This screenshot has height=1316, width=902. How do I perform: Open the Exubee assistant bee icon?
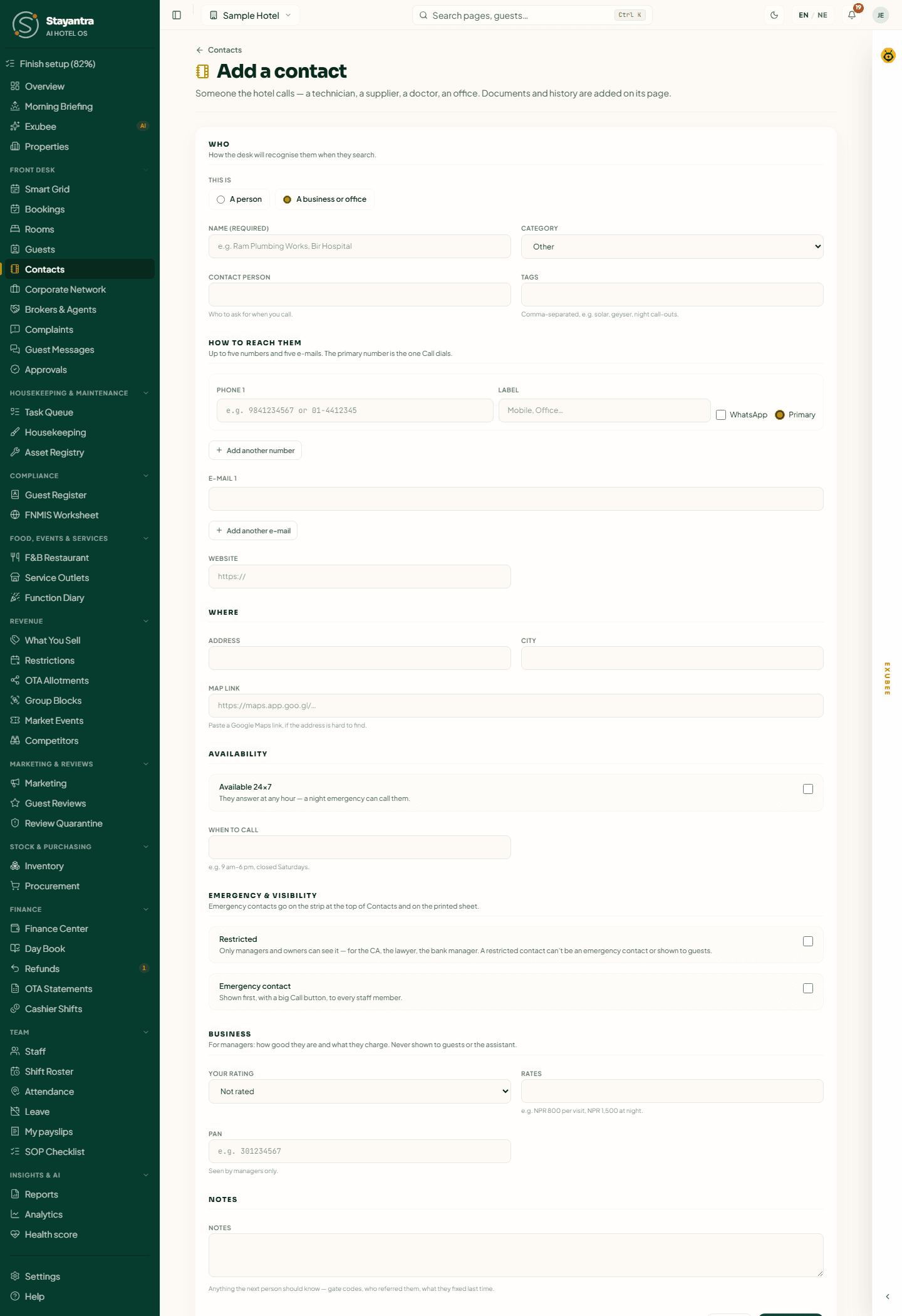pyautogui.click(x=888, y=56)
